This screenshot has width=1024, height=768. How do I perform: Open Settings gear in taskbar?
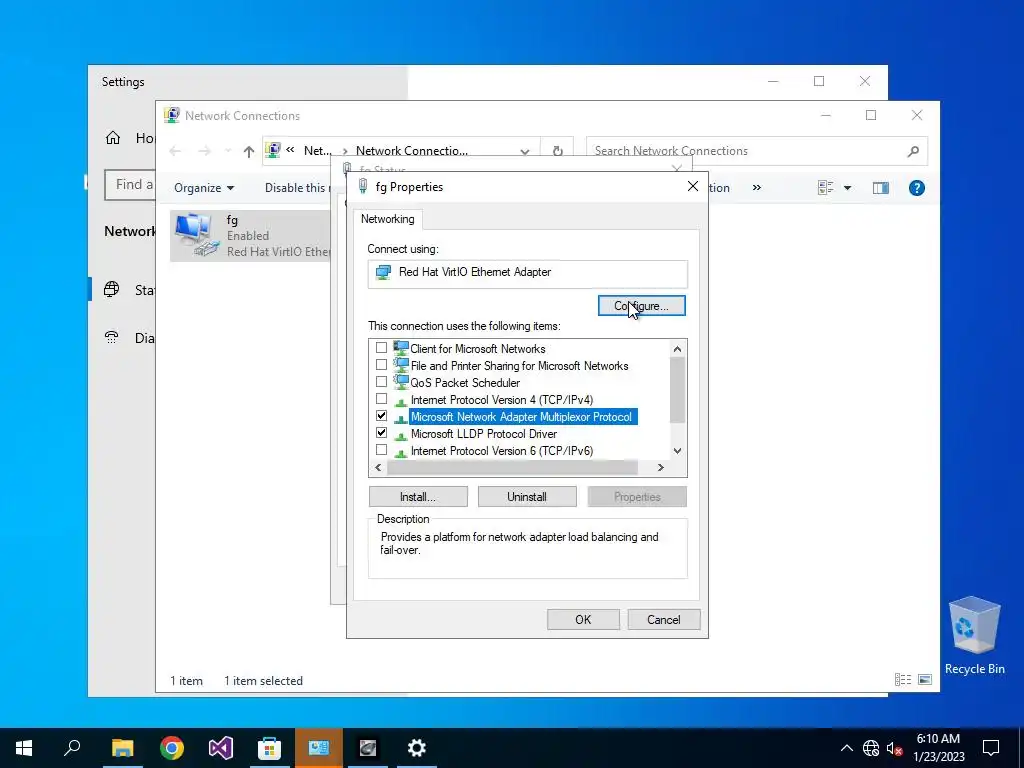tap(417, 748)
